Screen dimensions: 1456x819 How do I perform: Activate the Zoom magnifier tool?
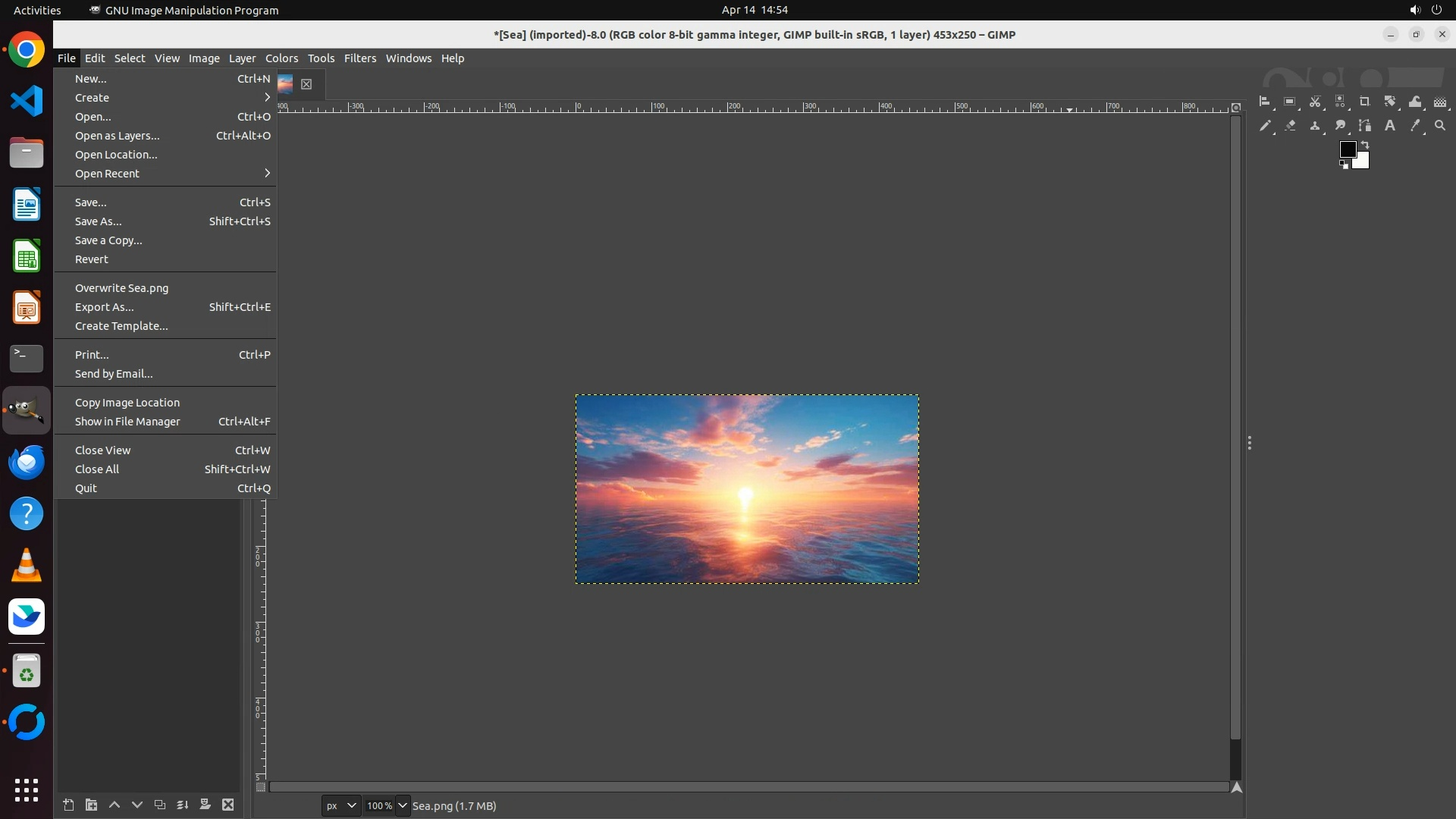click(x=1440, y=126)
